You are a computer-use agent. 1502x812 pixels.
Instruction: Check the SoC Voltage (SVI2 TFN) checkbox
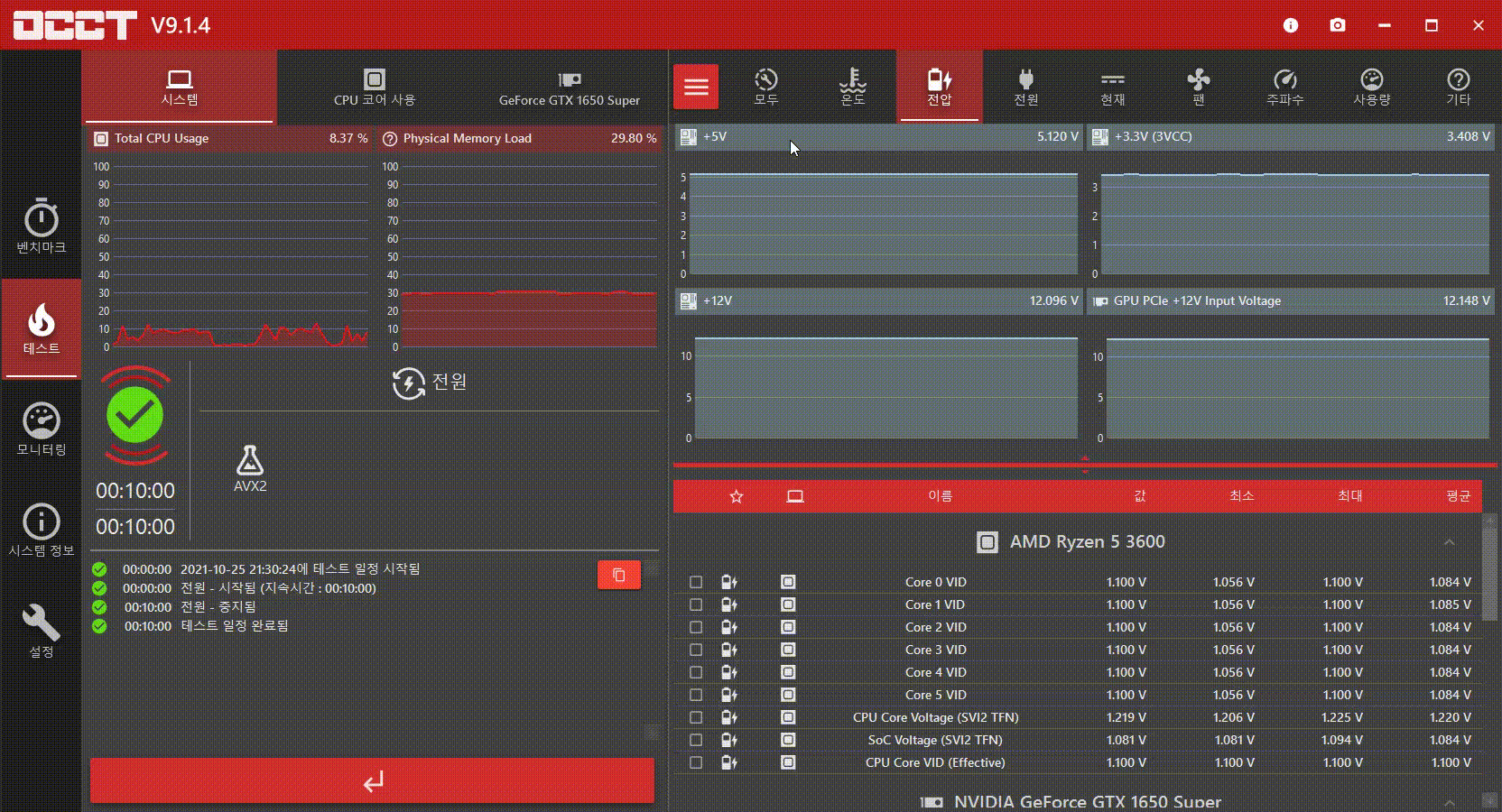tap(696, 740)
